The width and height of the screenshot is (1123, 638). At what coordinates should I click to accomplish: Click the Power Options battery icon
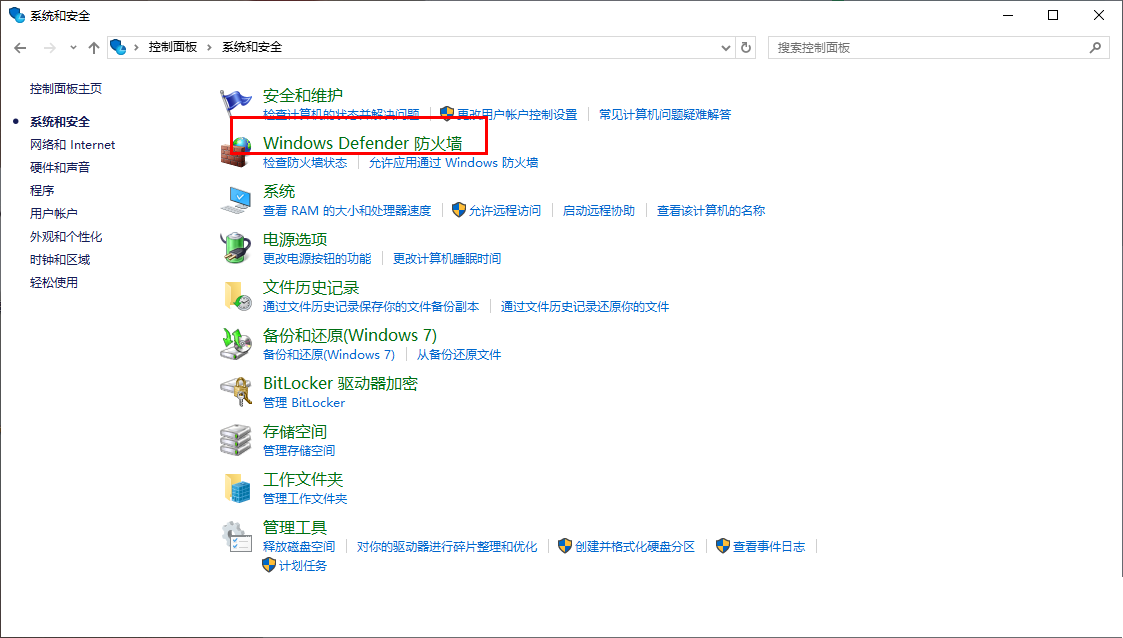coord(236,248)
